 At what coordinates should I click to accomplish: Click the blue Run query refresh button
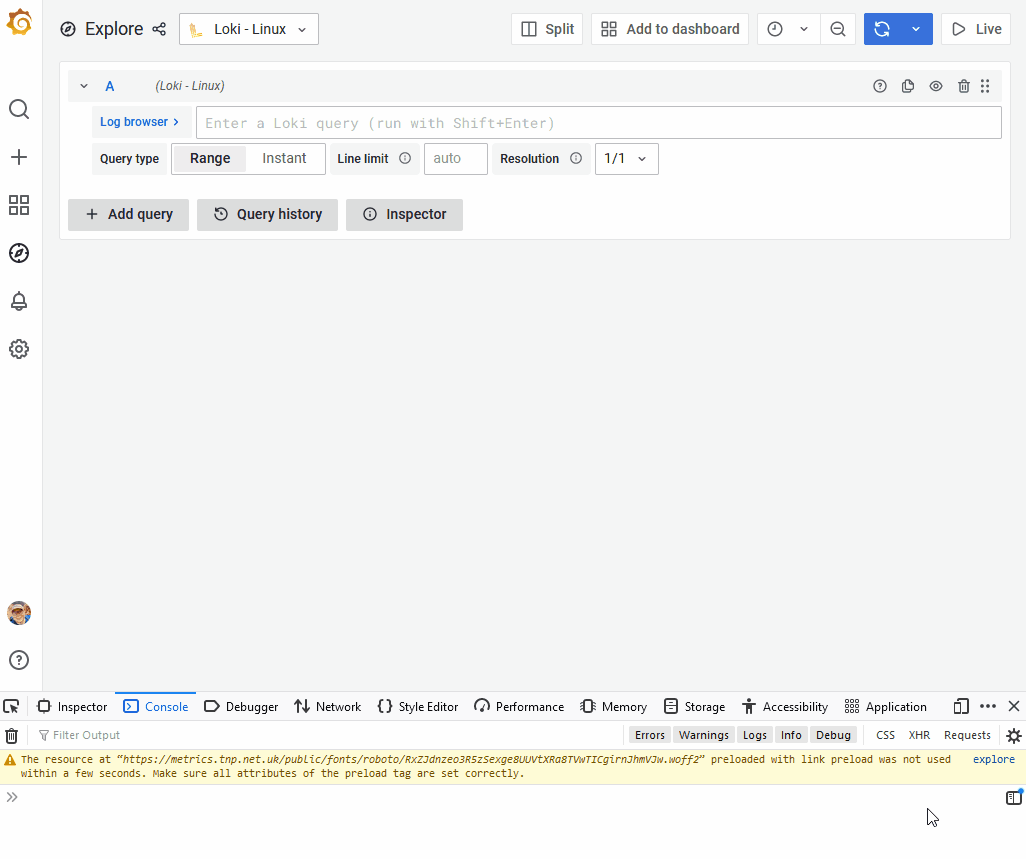(882, 29)
